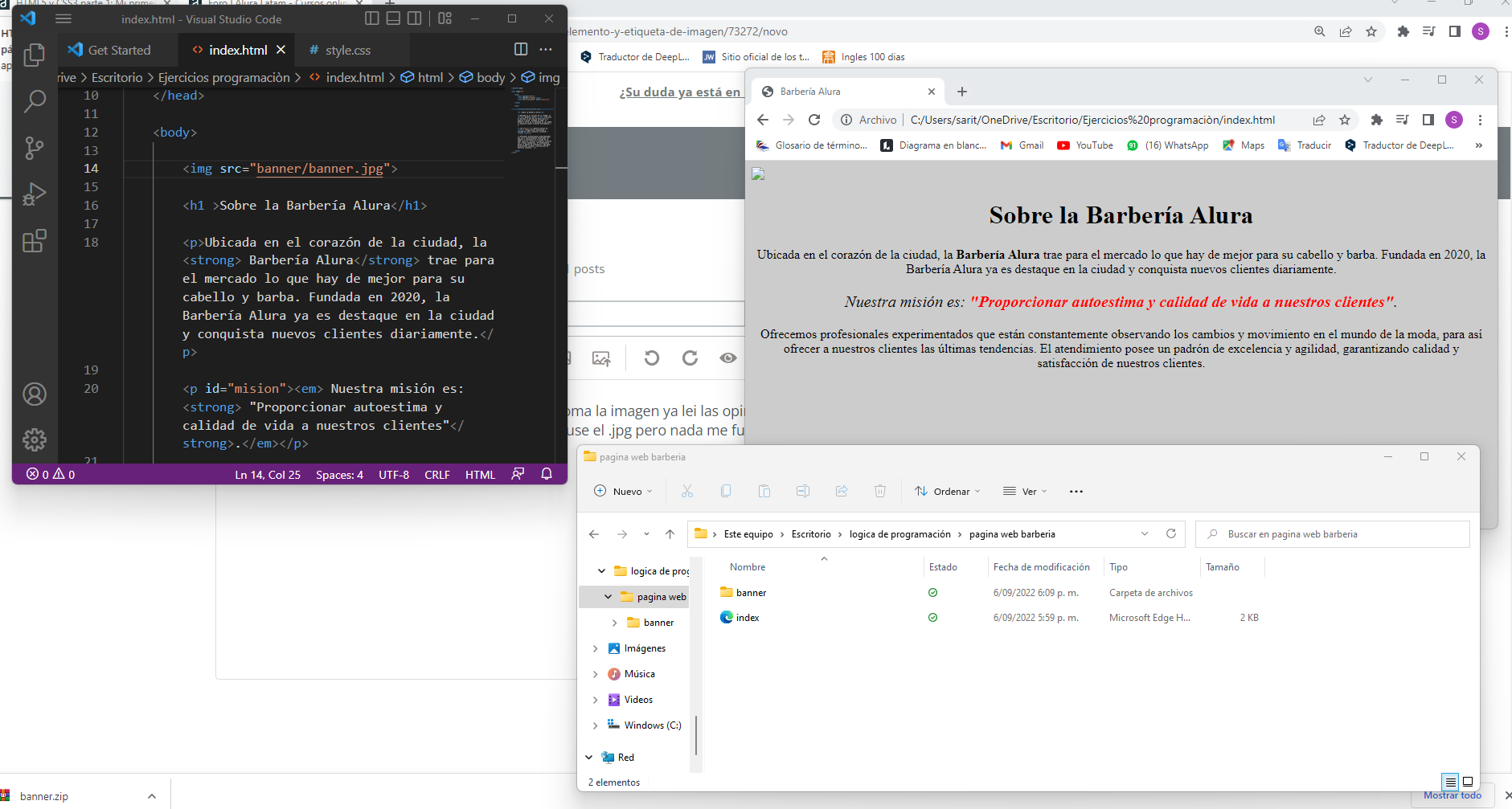Show more bookmarks chevron
Screen dimensions: 1512x809
[1479, 145]
